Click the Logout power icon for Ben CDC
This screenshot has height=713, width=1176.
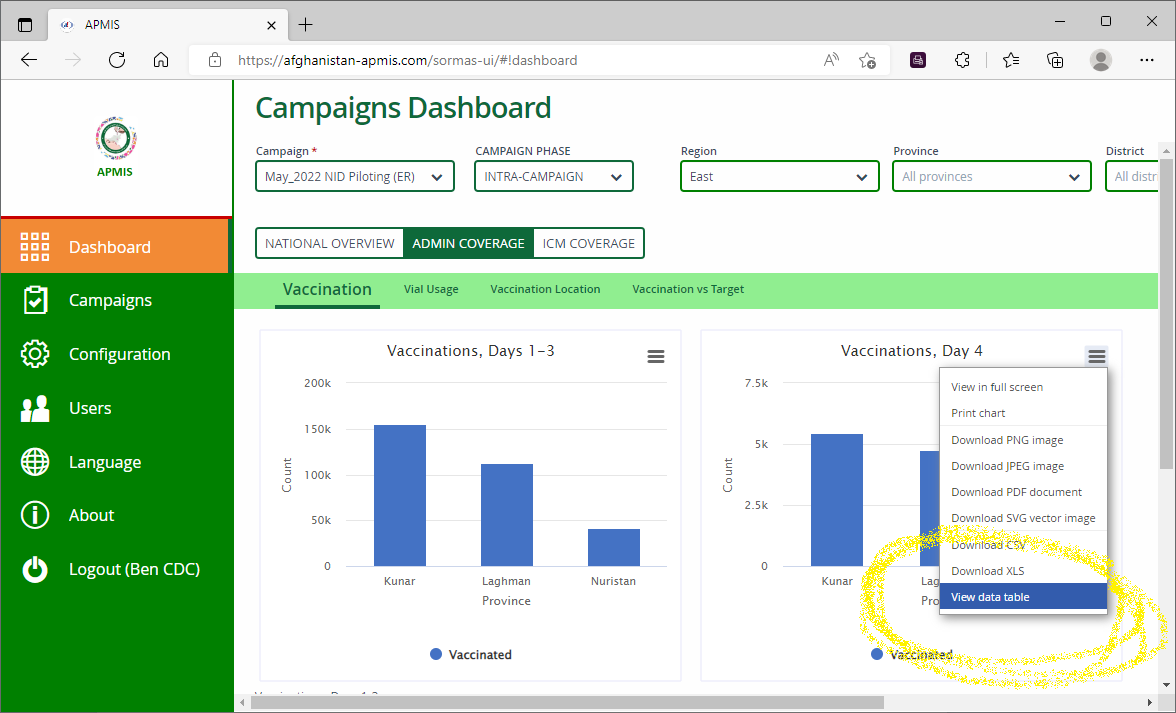click(34, 568)
